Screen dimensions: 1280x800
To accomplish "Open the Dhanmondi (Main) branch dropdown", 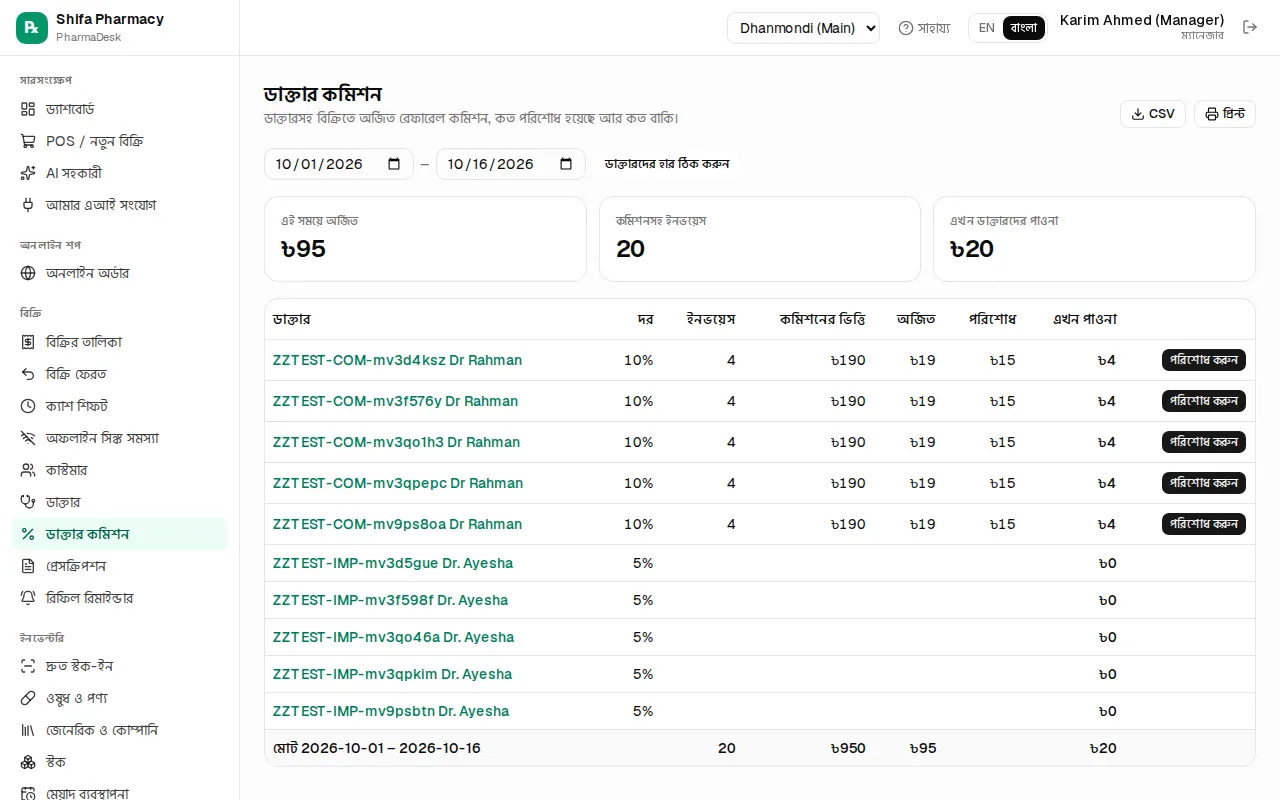I will click(803, 28).
